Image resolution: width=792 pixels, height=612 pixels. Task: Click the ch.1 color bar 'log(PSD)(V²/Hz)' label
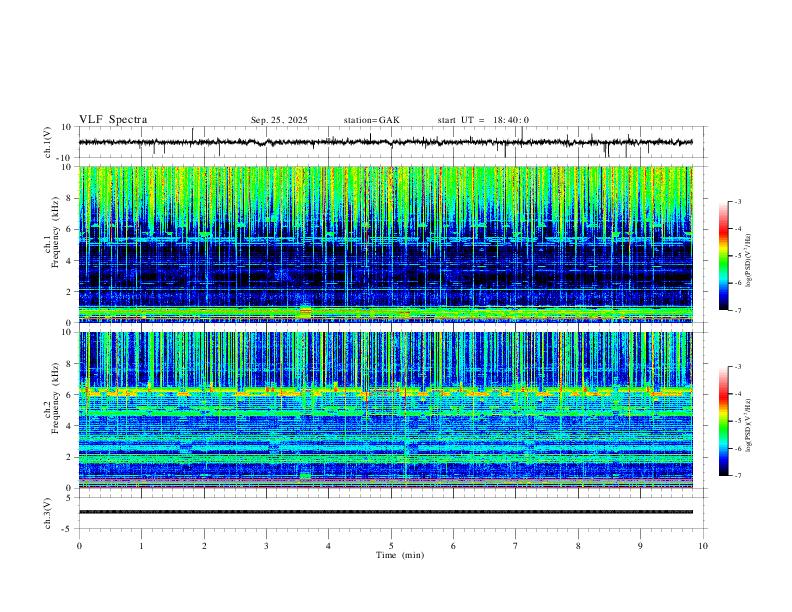tap(748, 261)
